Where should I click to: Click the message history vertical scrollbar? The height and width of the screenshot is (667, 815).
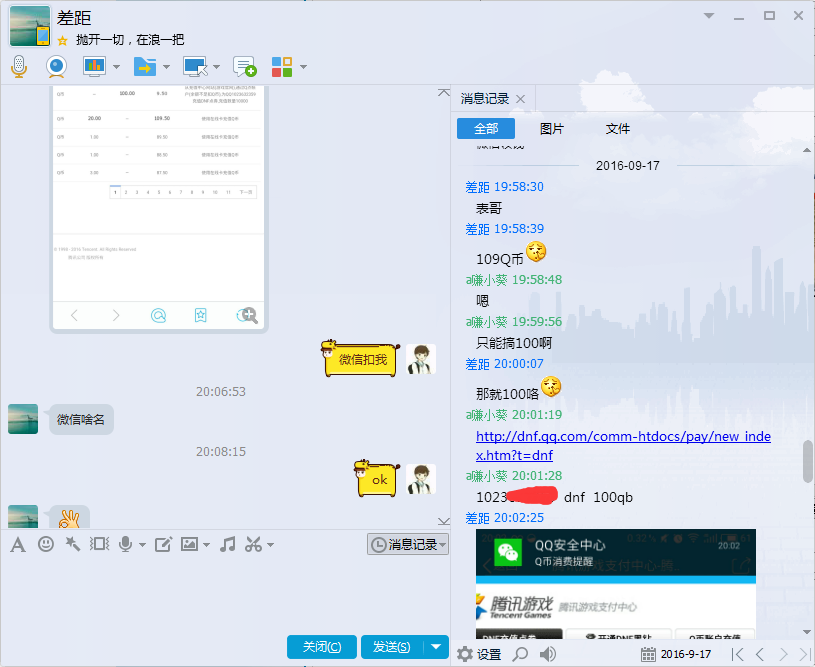(808, 462)
